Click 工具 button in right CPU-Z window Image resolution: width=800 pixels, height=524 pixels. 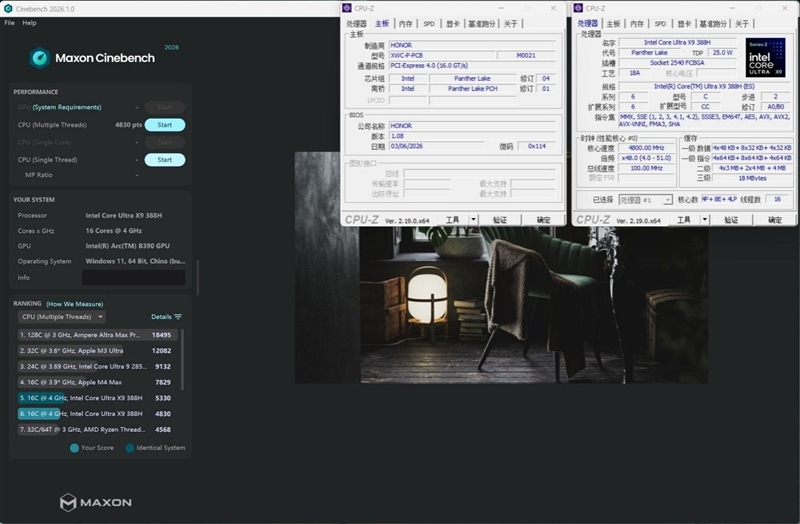(684, 220)
